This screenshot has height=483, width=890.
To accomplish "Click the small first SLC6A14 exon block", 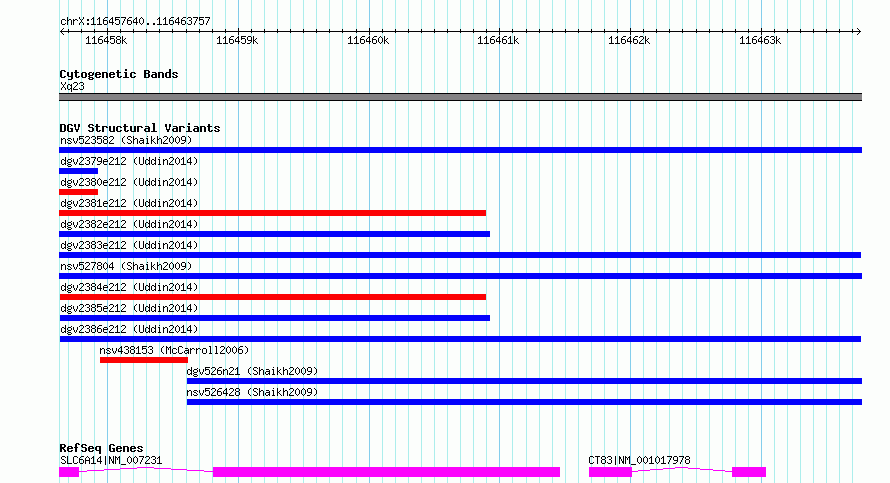I will tap(69, 472).
